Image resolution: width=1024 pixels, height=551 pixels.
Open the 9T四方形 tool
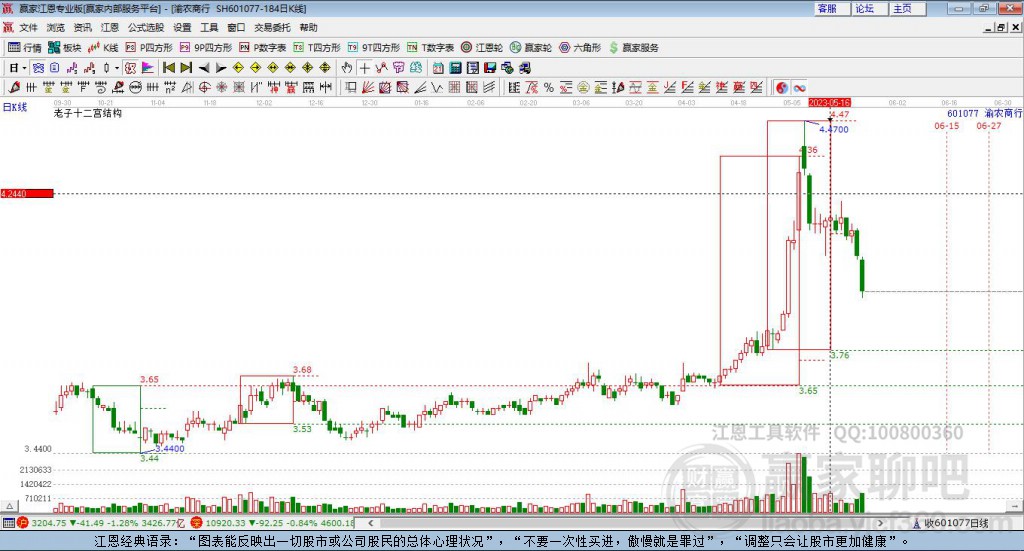[x=374, y=48]
